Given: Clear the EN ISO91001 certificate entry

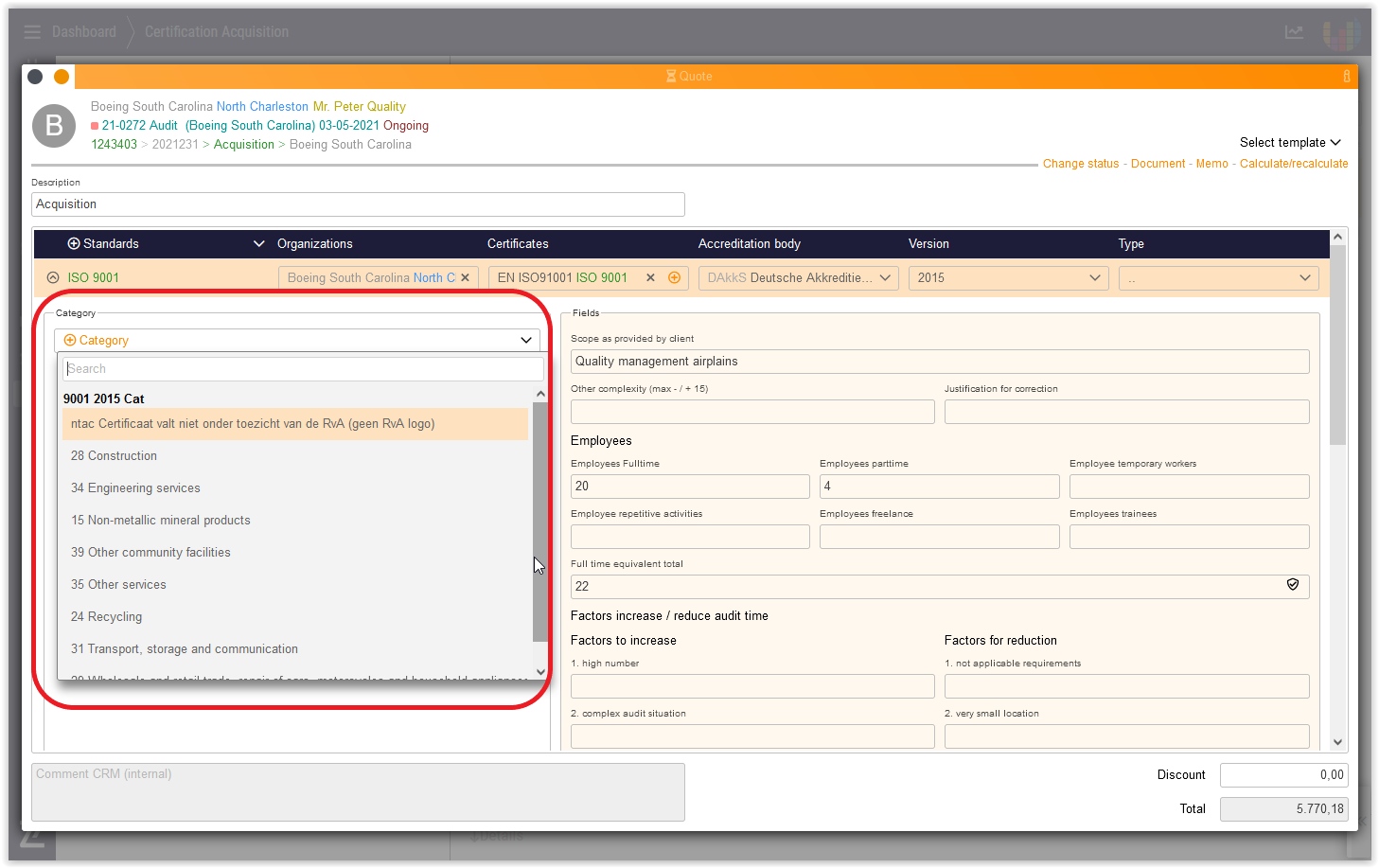Looking at the screenshot, I should 650,278.
